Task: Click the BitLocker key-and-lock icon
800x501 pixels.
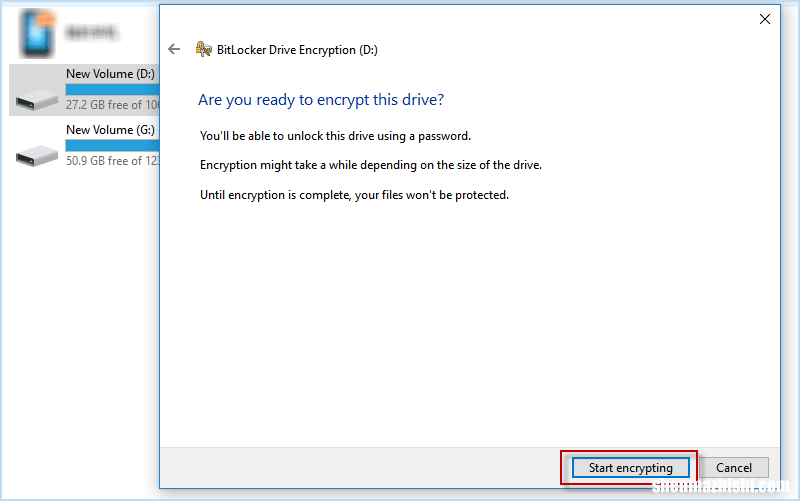Action: (x=204, y=49)
